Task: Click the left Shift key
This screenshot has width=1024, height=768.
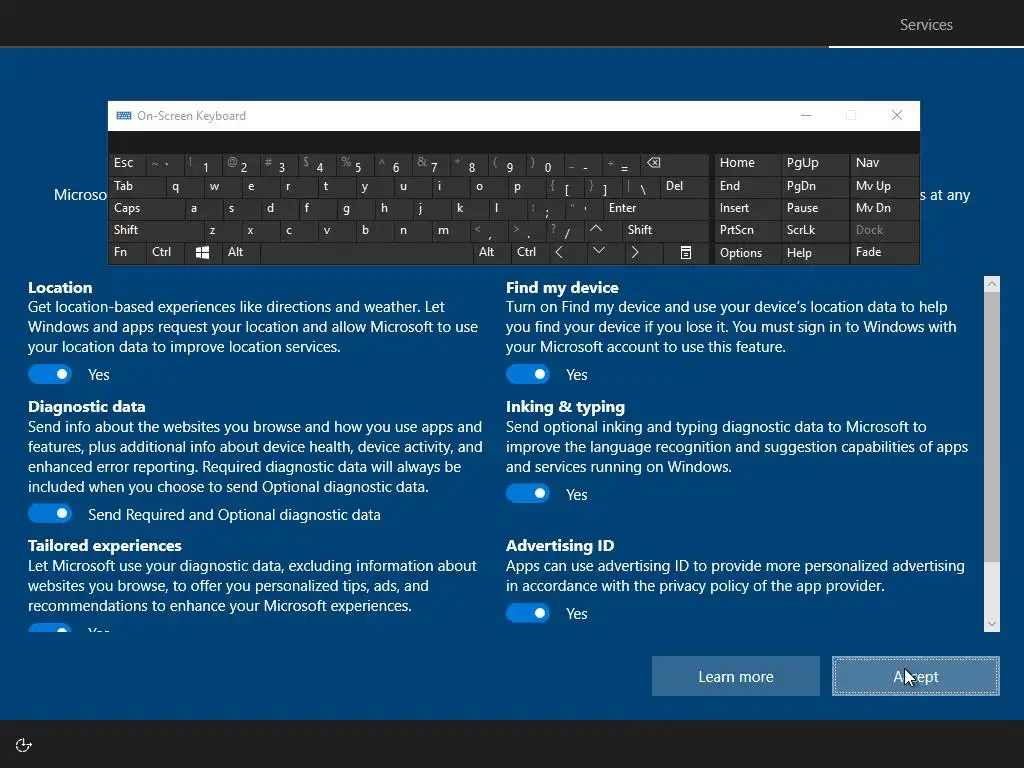Action: (155, 230)
